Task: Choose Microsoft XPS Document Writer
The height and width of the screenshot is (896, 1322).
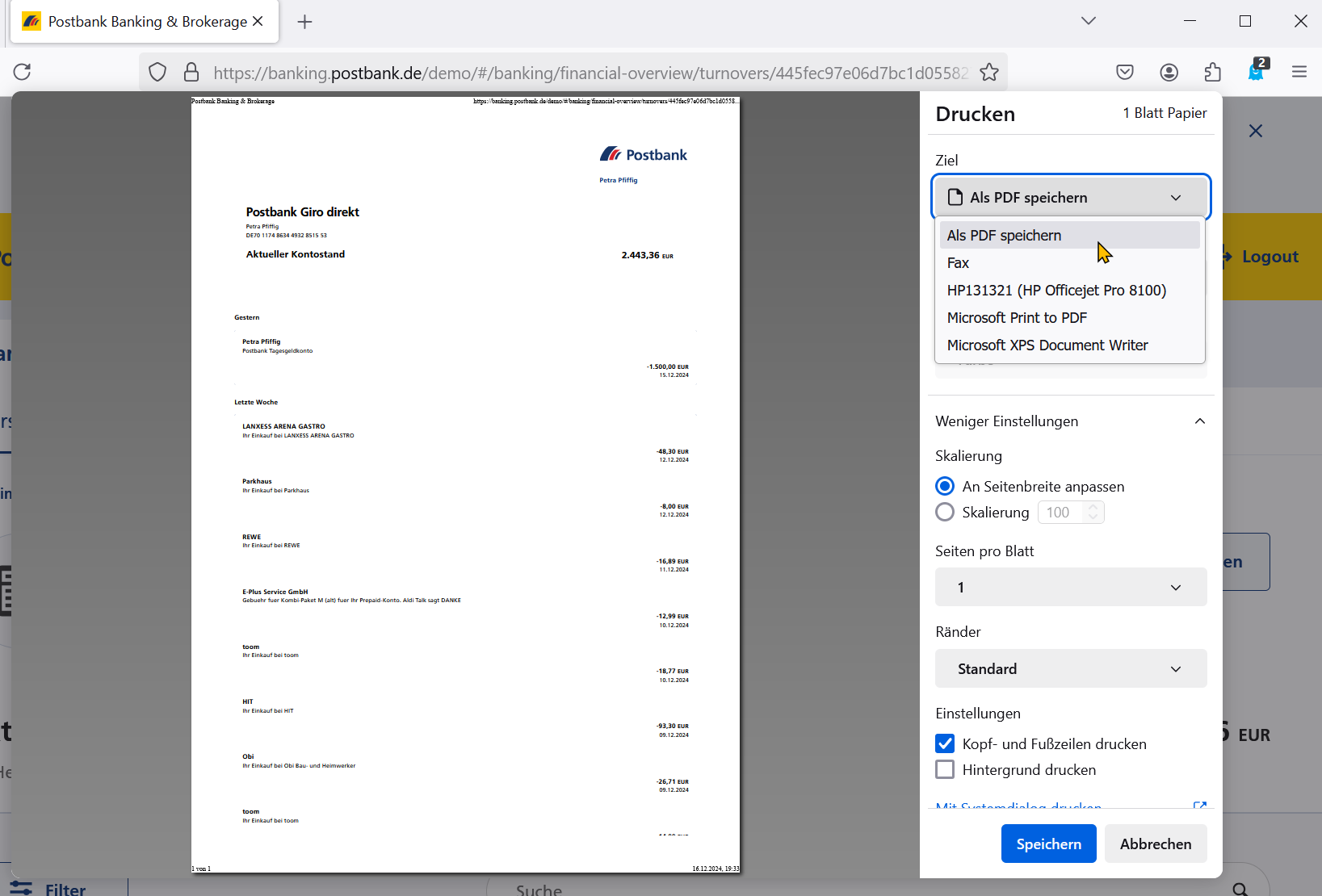Action: pos(1070,345)
